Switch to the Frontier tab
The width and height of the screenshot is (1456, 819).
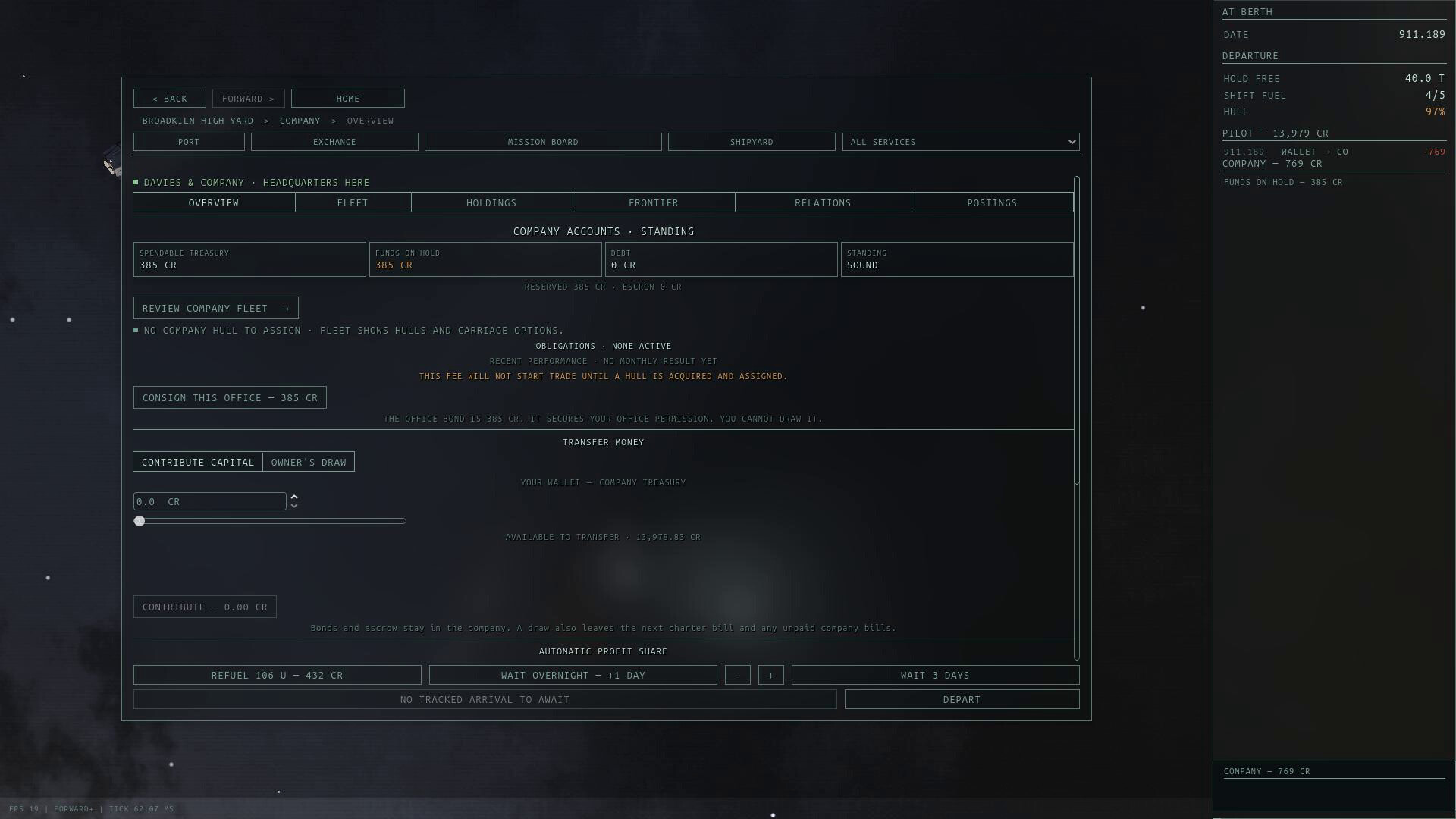(x=654, y=203)
